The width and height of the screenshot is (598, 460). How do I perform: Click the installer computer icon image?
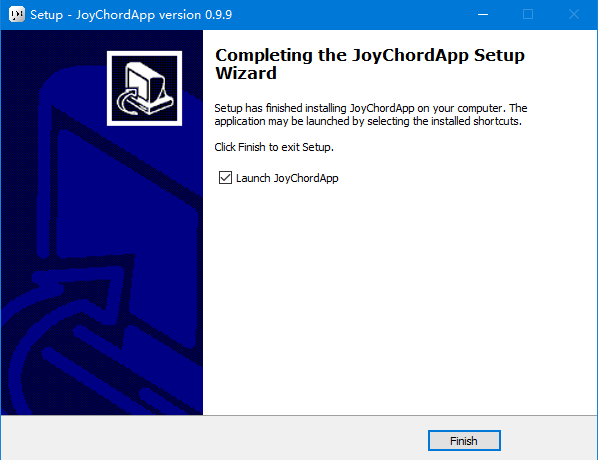click(x=144, y=88)
